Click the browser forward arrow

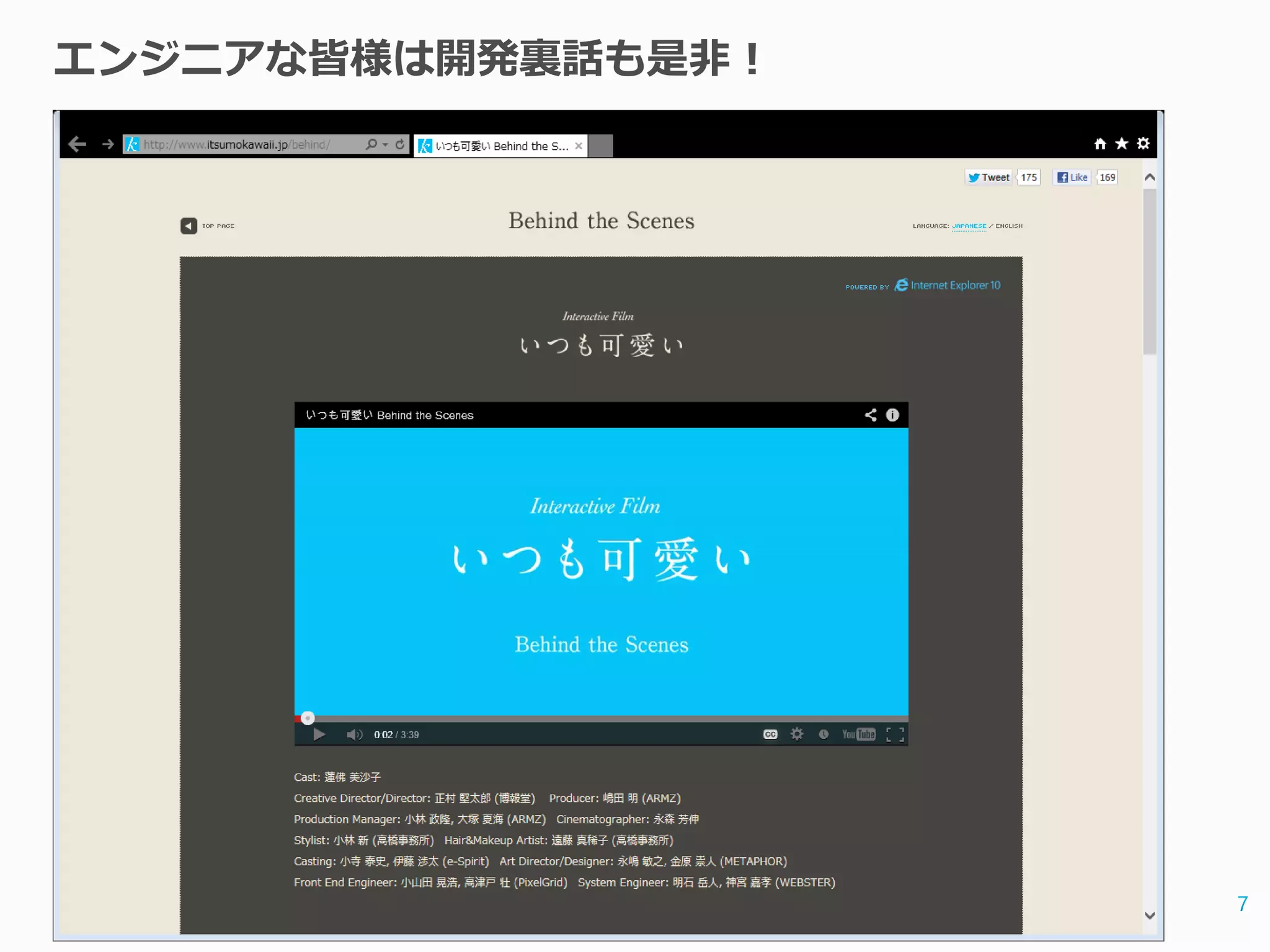(108, 144)
